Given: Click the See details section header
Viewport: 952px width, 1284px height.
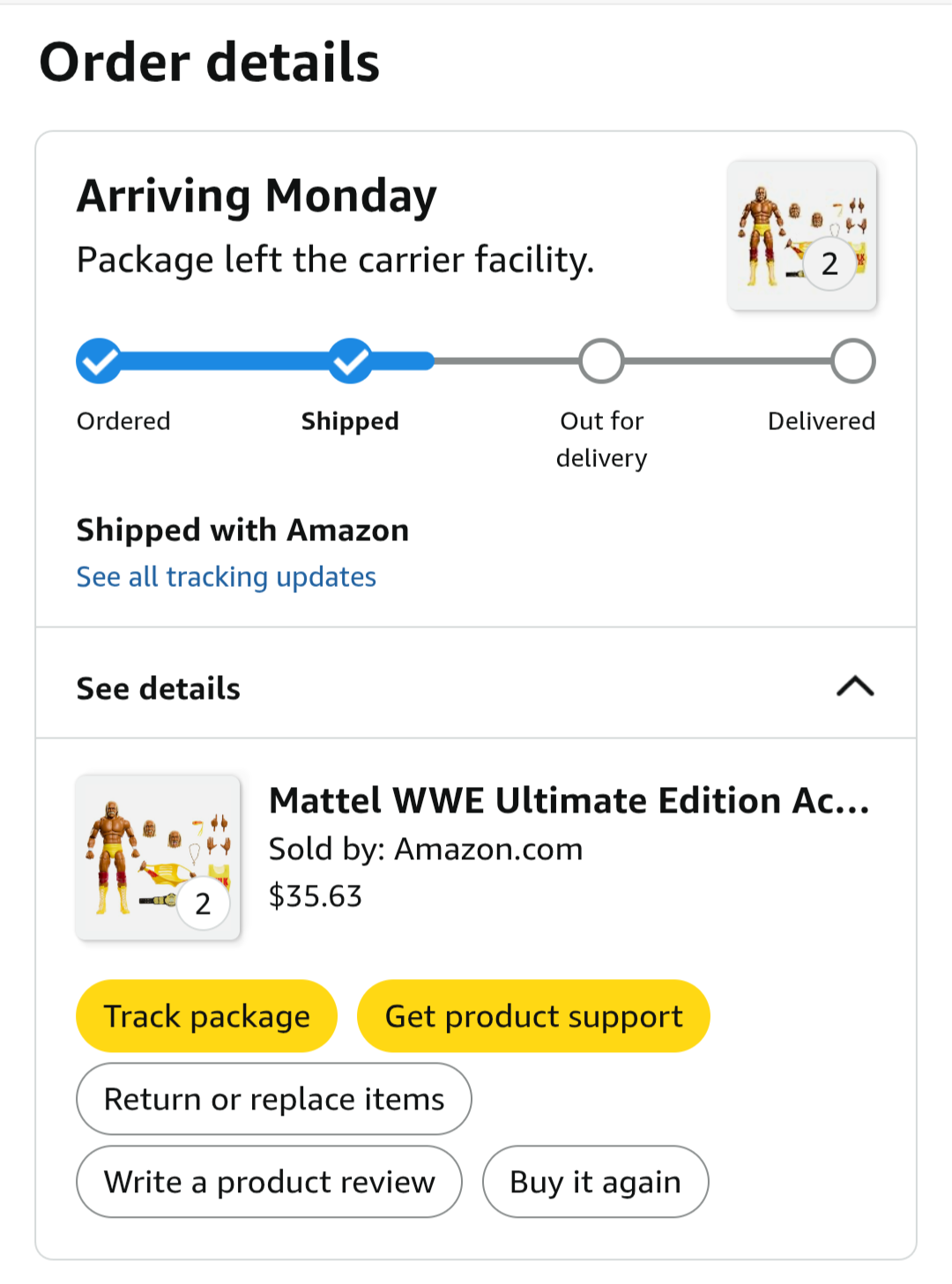Looking at the screenshot, I should click(x=159, y=688).
